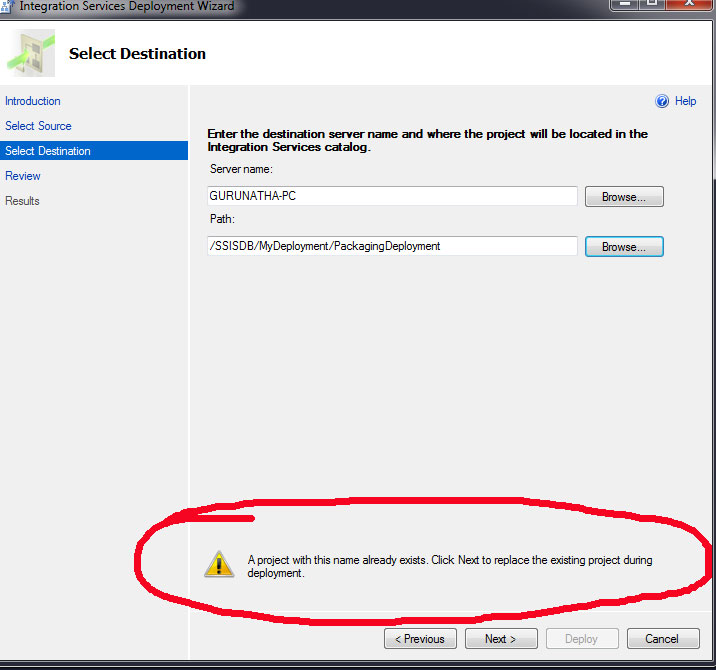
Task: Open the Review step
Action: (x=23, y=176)
